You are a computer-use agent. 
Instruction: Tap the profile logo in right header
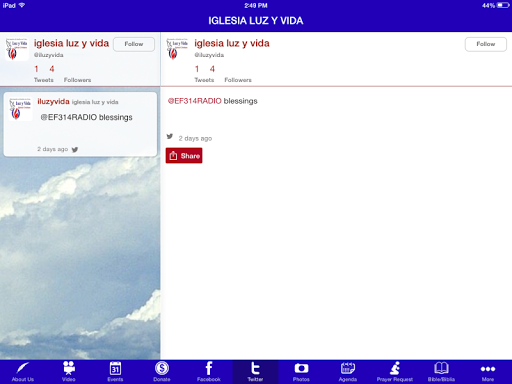(x=177, y=49)
